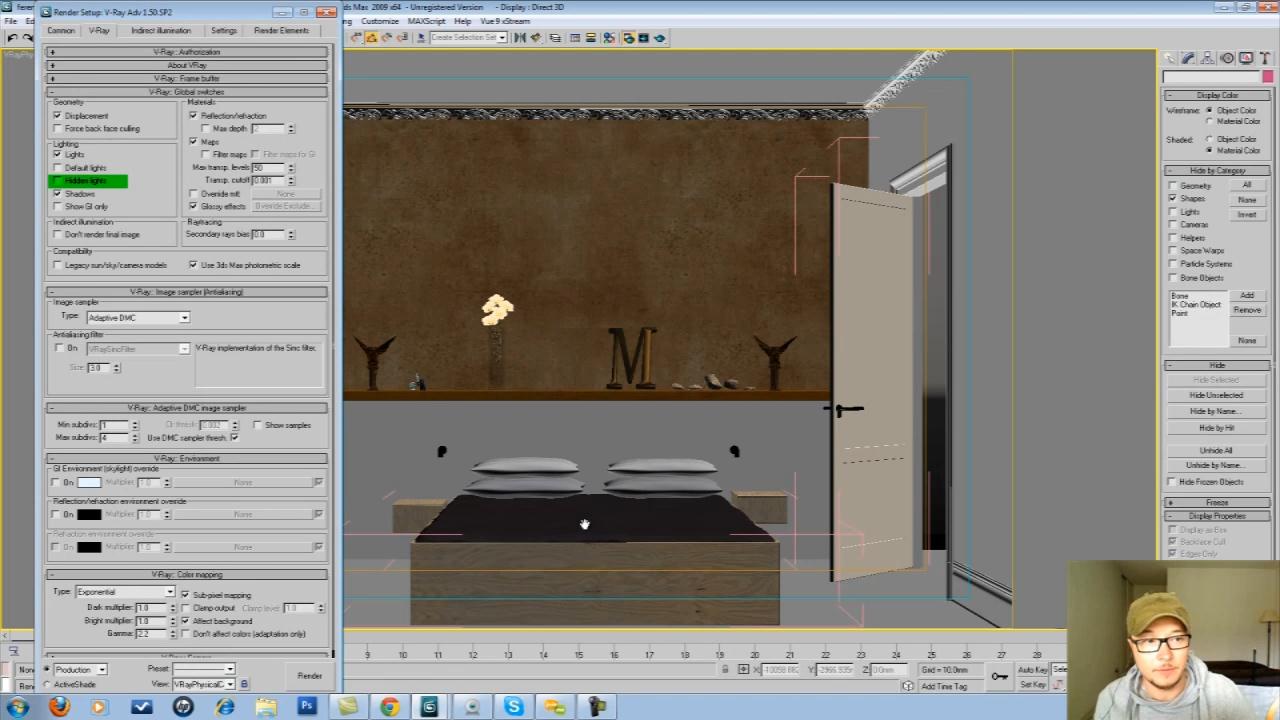This screenshot has width=1280, height=720.
Task: Open the Display command panel tab
Action: coord(1246,59)
